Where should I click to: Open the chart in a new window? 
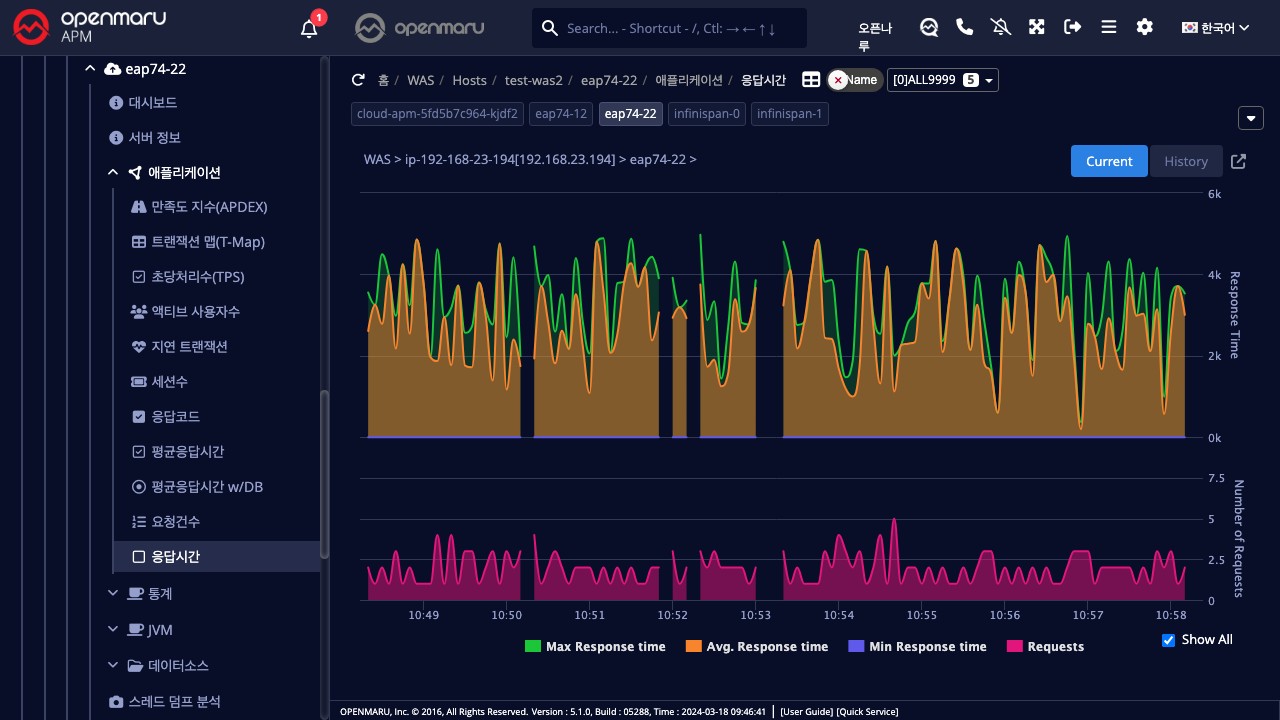click(1238, 161)
